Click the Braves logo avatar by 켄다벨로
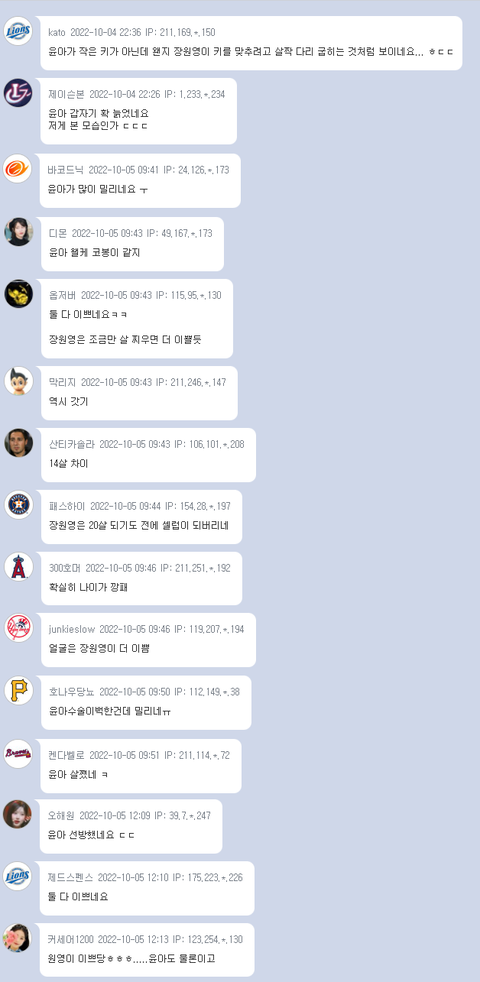 pyautogui.click(x=18, y=753)
